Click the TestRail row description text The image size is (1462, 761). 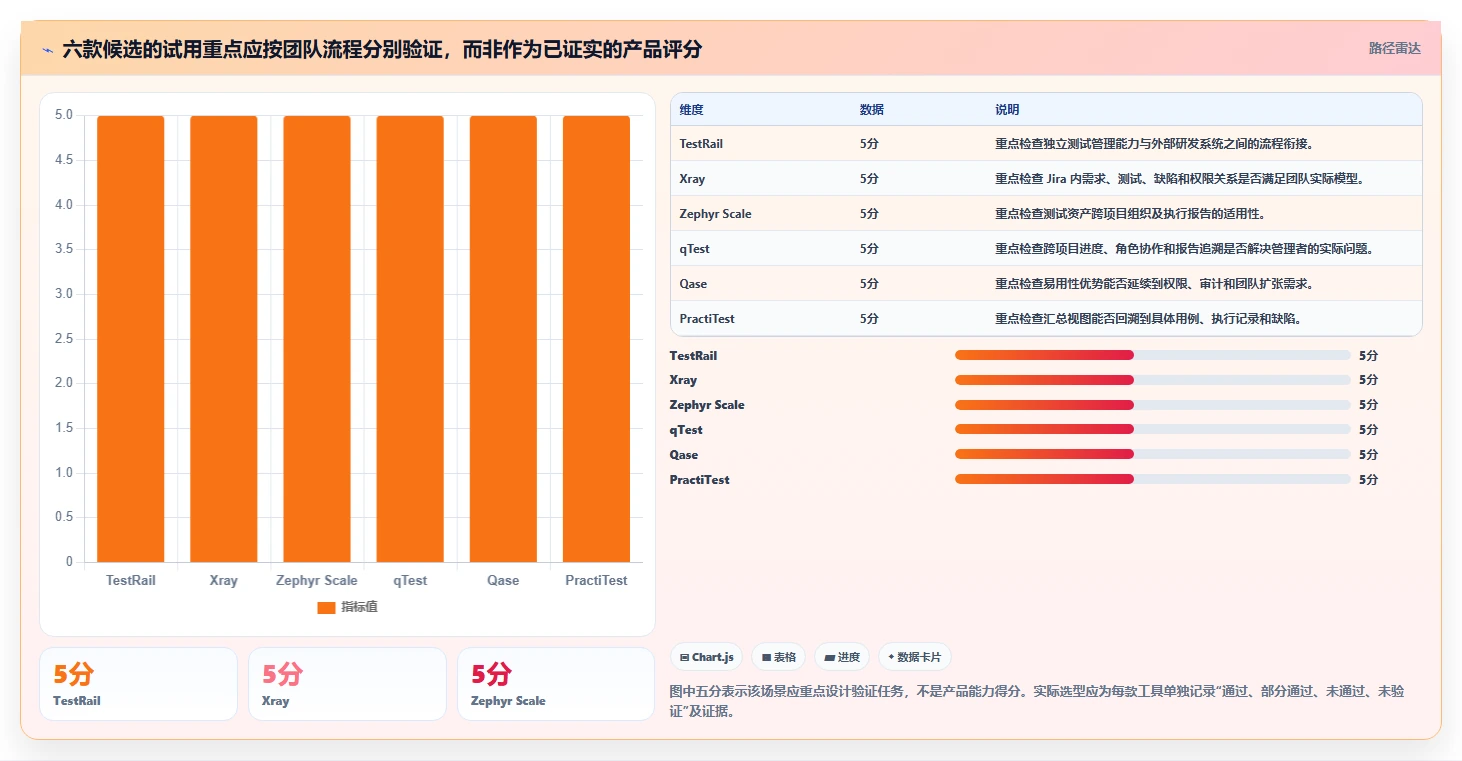1154,144
